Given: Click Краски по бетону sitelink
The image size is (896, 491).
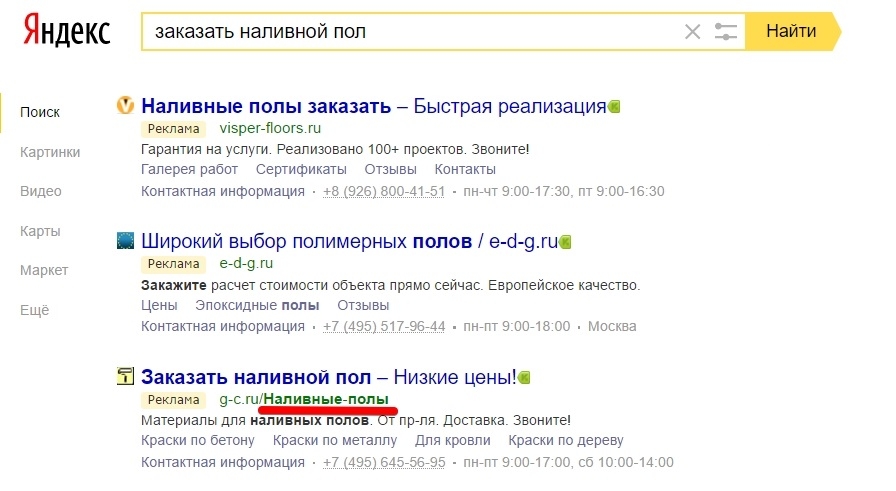Looking at the screenshot, I should 198,440.
